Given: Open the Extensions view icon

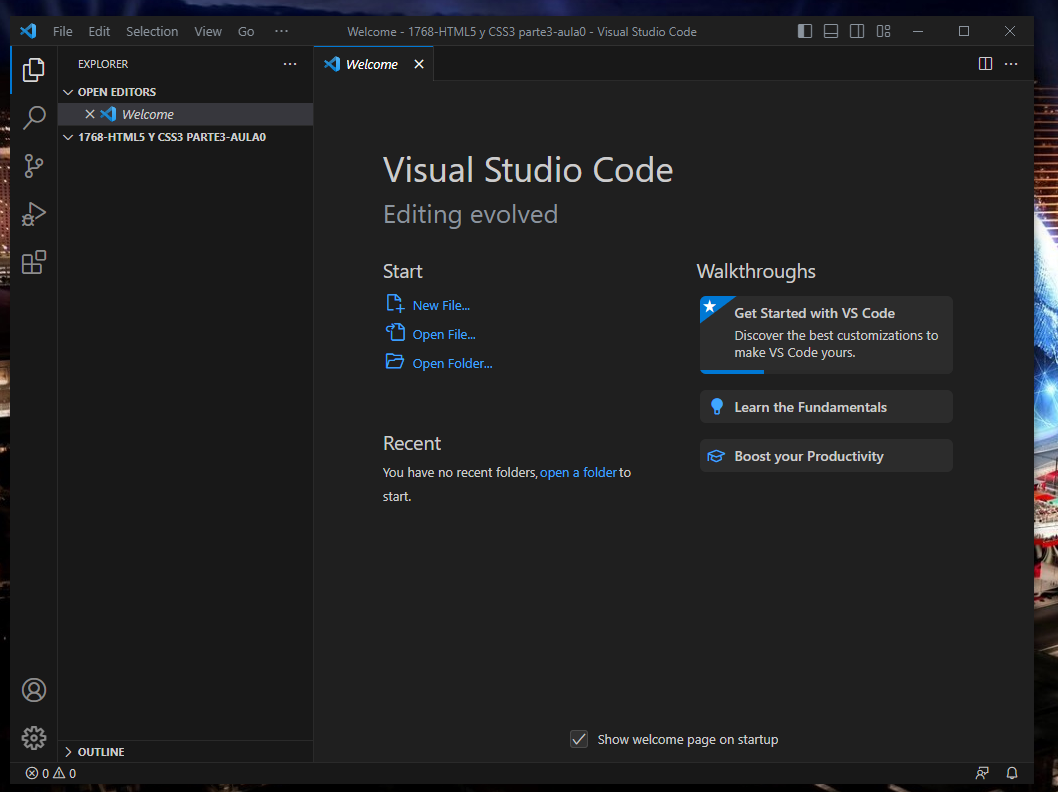Looking at the screenshot, I should [x=34, y=262].
